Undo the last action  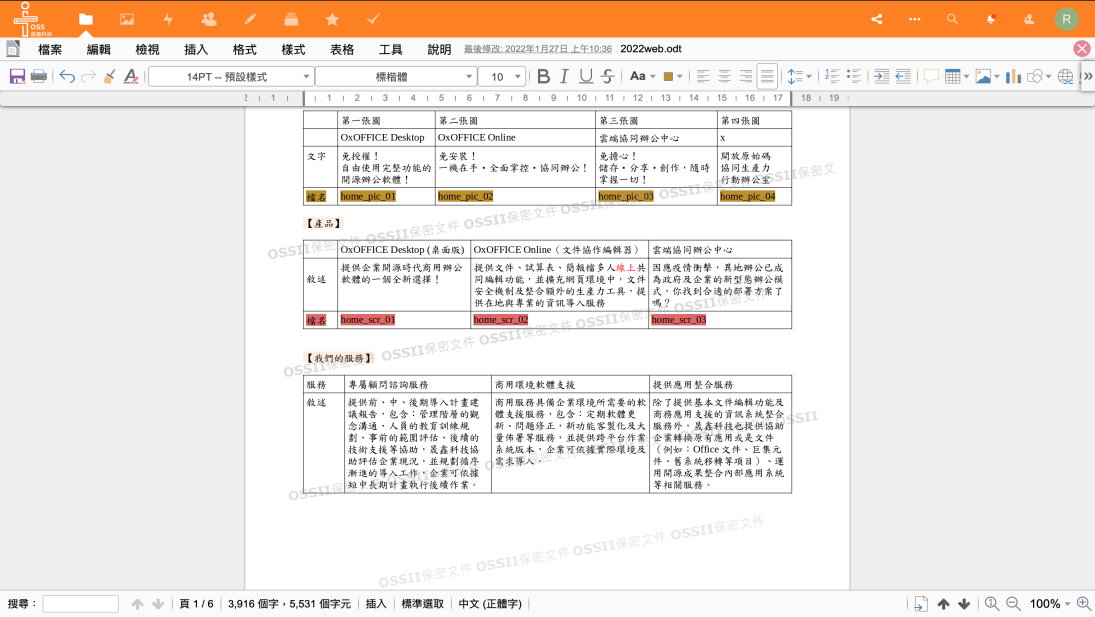[67, 76]
